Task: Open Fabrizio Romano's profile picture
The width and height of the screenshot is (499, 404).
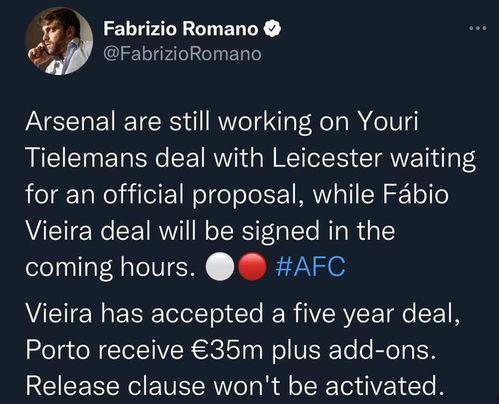Action: pyautogui.click(x=59, y=41)
